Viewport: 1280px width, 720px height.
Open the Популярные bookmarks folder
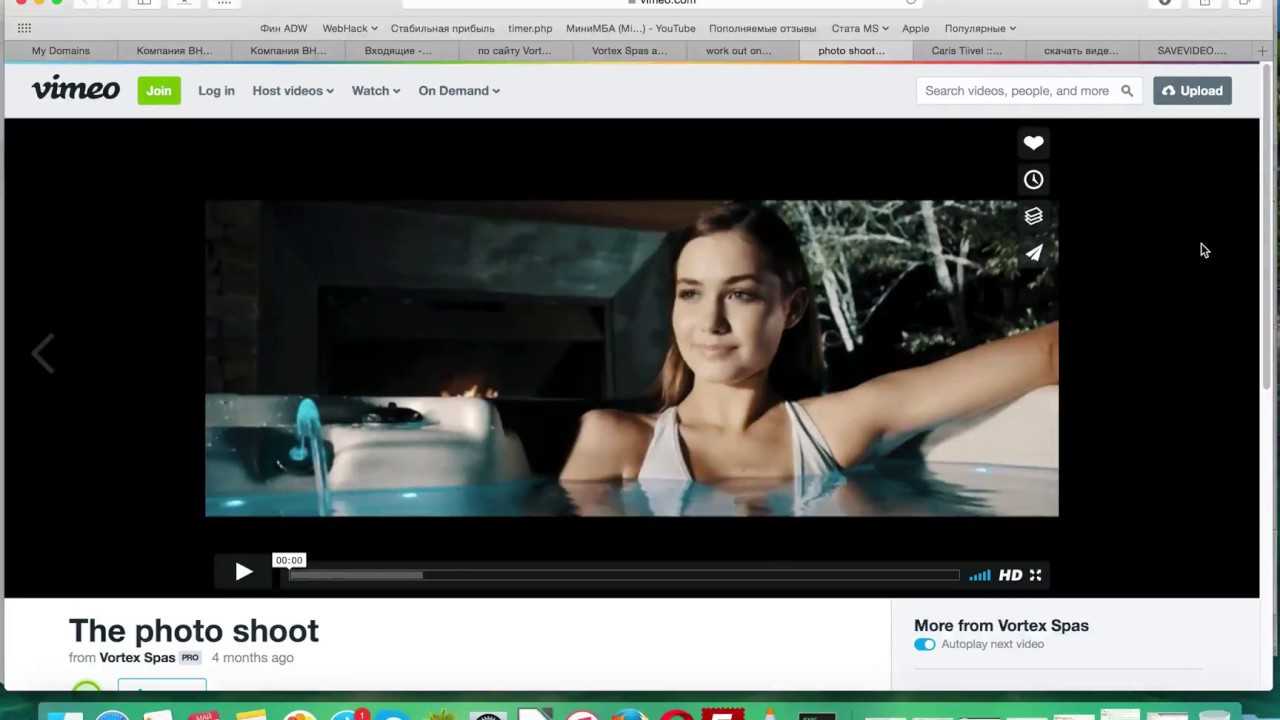(980, 28)
